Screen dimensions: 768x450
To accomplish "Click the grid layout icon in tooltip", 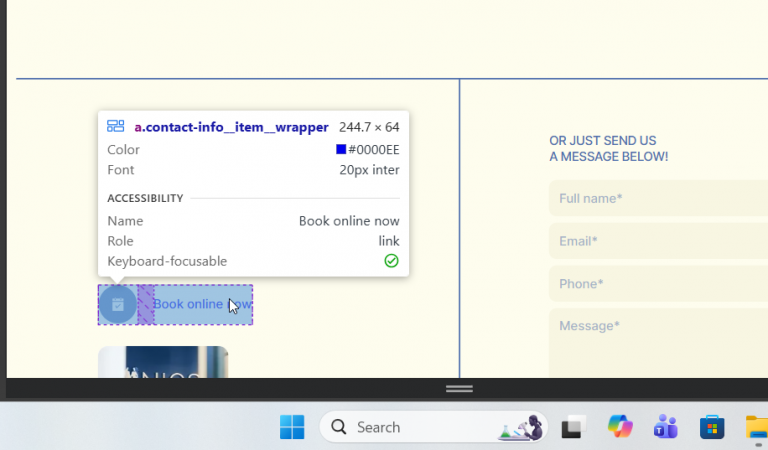I will point(116,126).
